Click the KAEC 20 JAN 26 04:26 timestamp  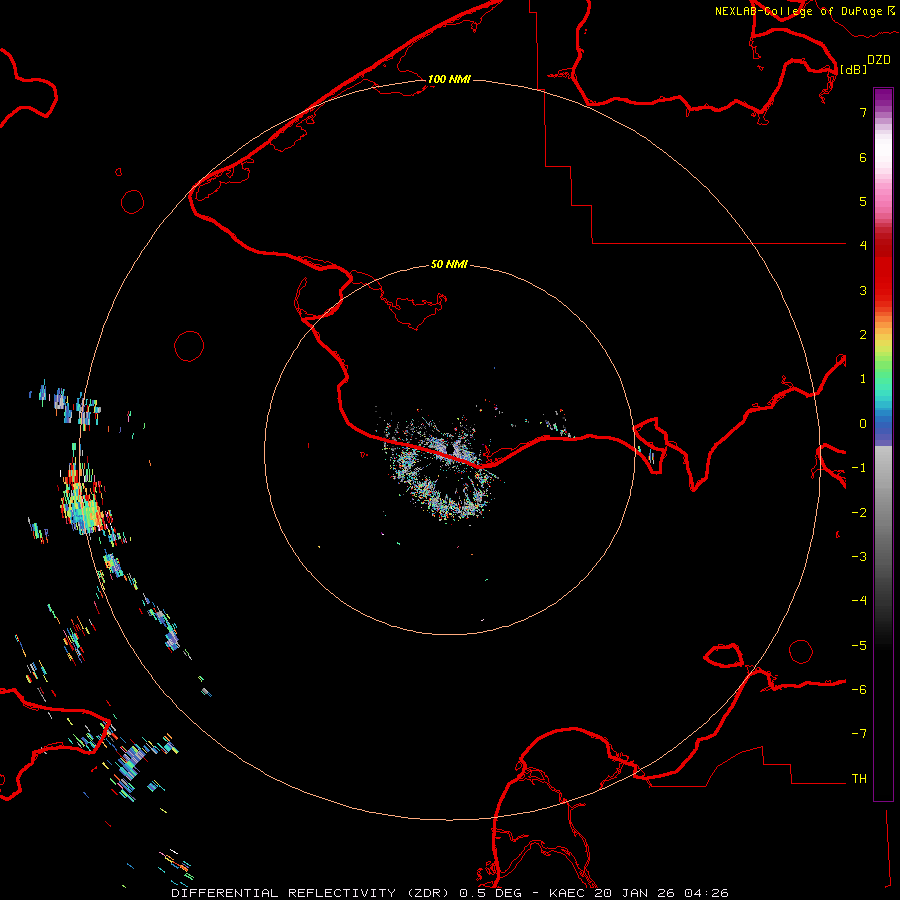point(639,893)
